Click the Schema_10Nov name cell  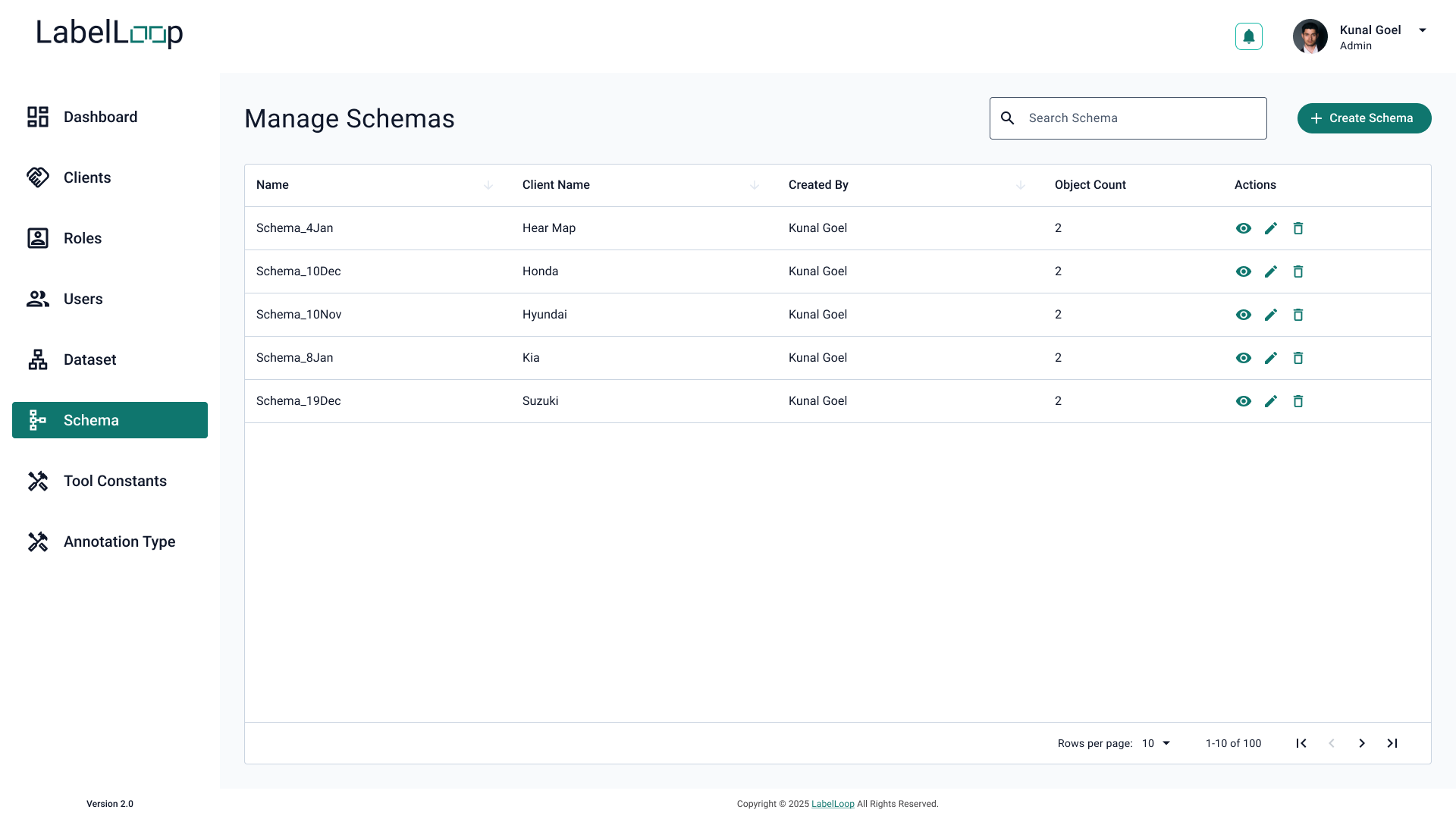coord(299,315)
